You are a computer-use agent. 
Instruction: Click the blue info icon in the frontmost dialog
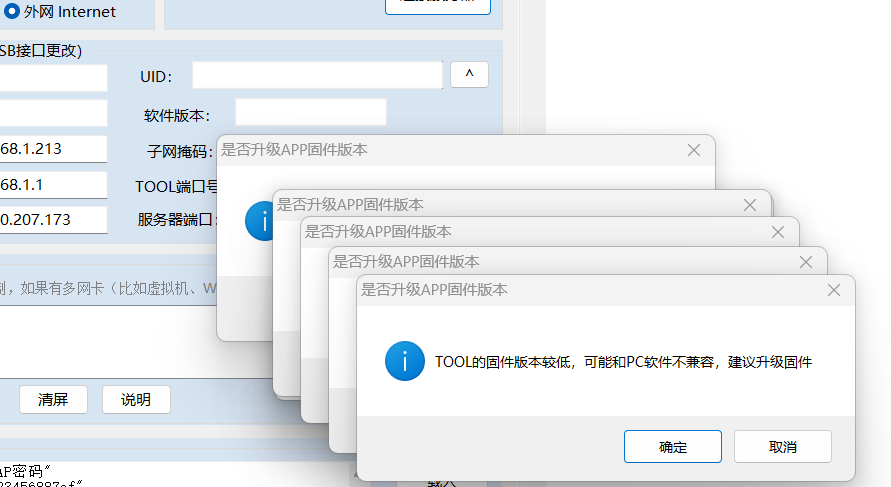(x=404, y=361)
